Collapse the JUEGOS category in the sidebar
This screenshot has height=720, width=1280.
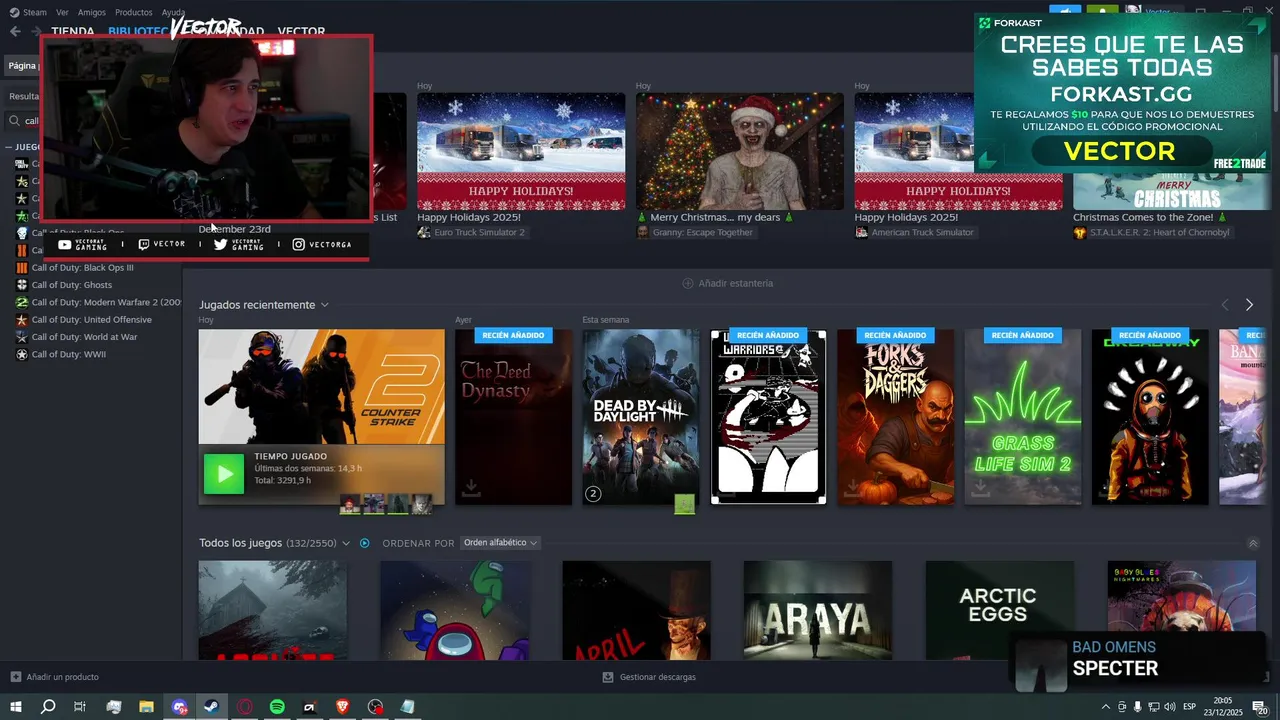(8, 147)
